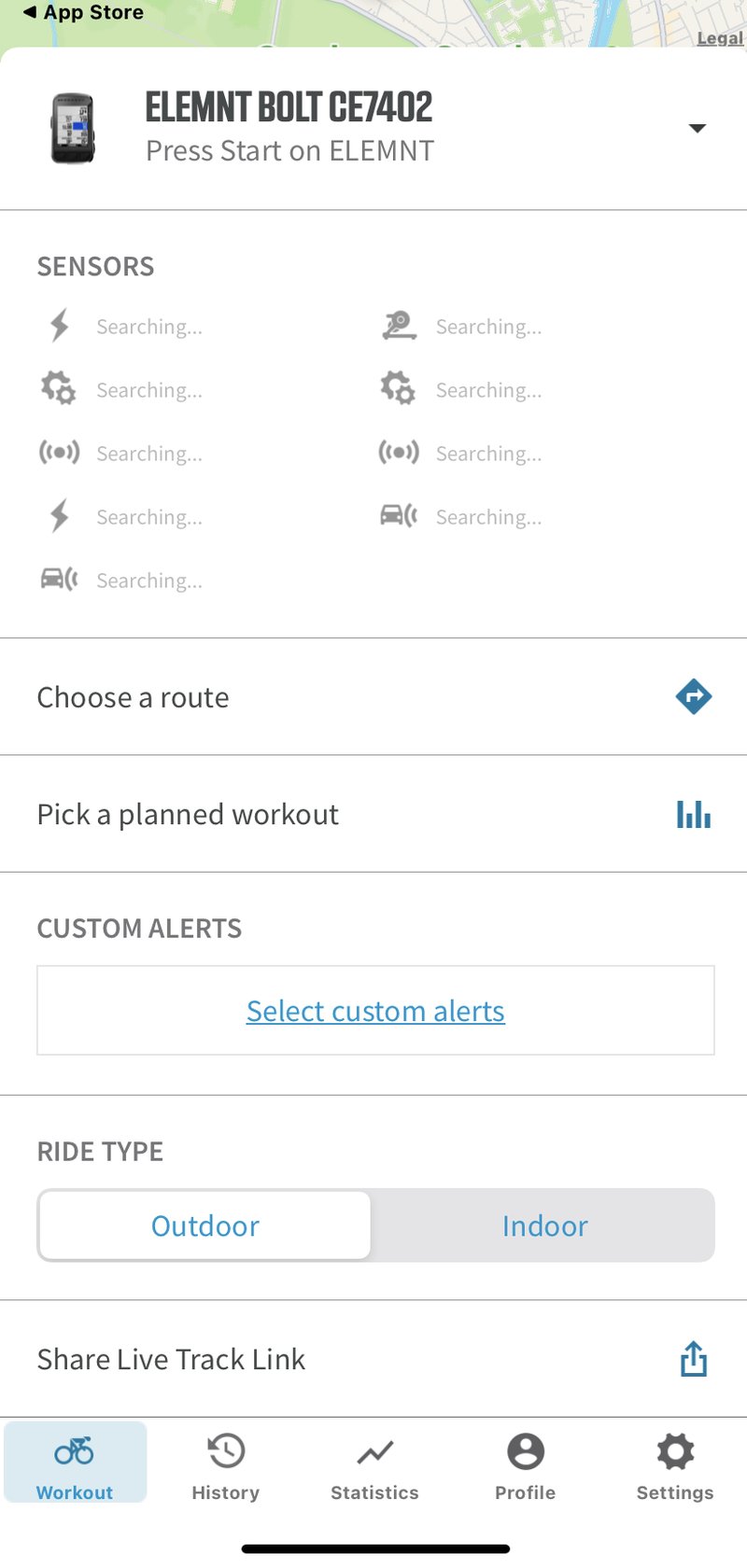Screen dimensions: 747x1568
Task: Open the Share Live Track Link share icon
Action: (x=693, y=1359)
